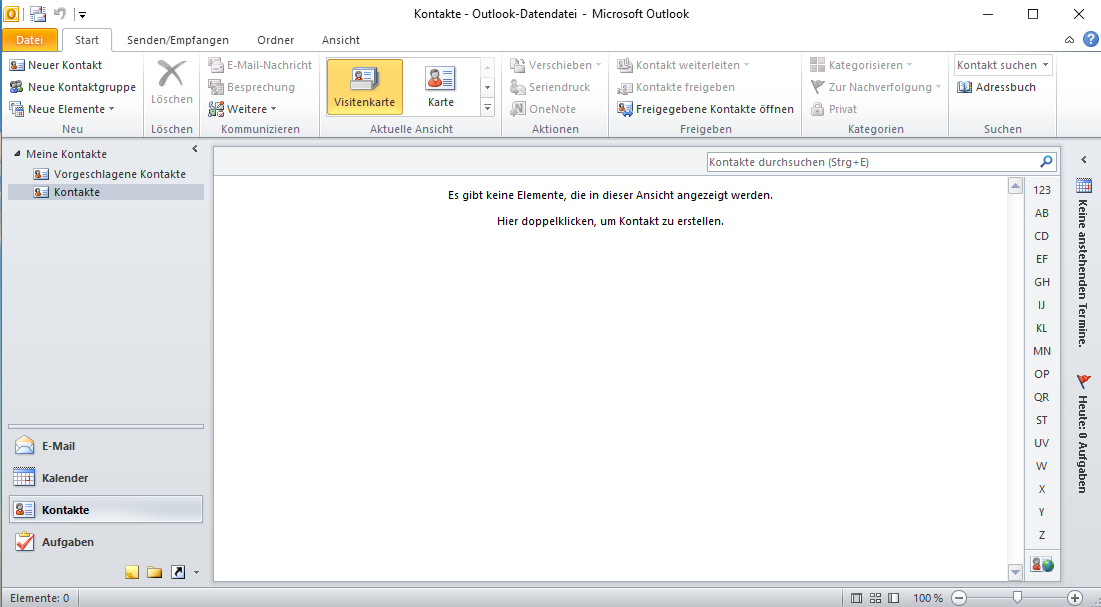The height and width of the screenshot is (607, 1101).
Task: Customize the Quick Access Toolbar dropdown
Action: click(83, 14)
